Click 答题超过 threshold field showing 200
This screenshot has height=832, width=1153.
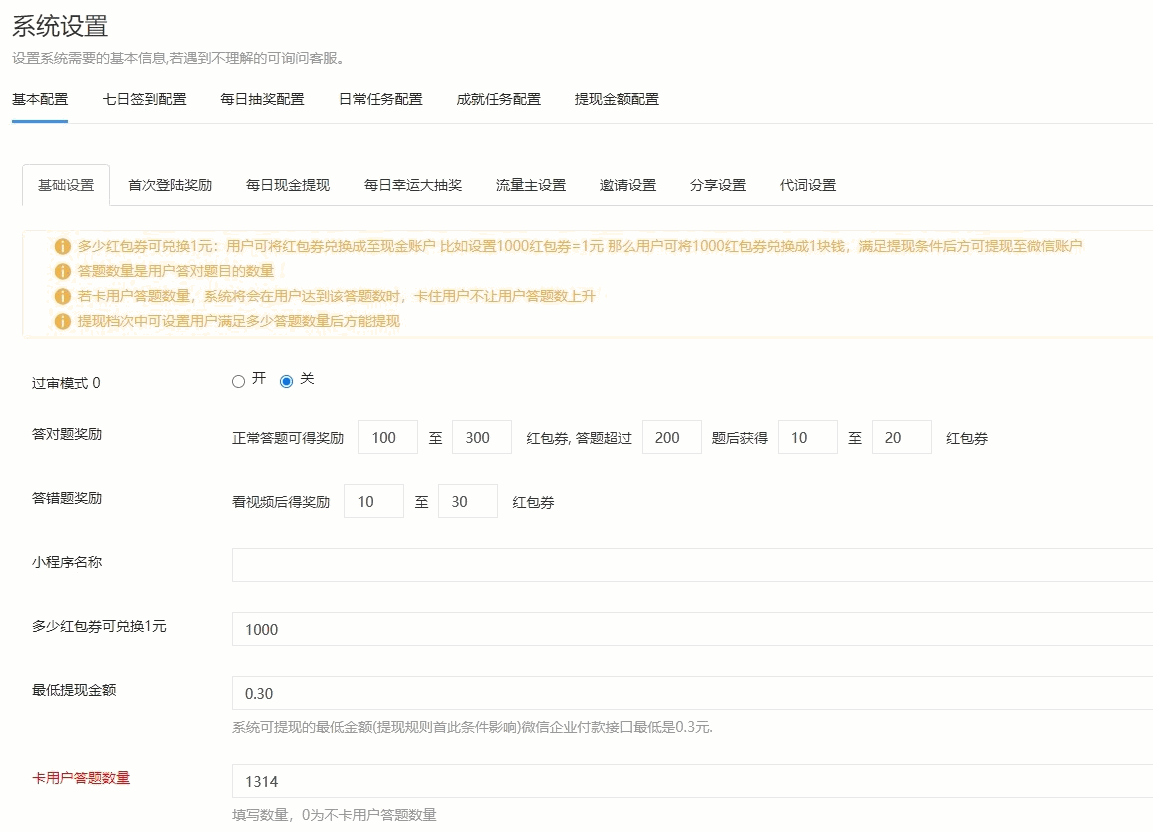click(671, 437)
